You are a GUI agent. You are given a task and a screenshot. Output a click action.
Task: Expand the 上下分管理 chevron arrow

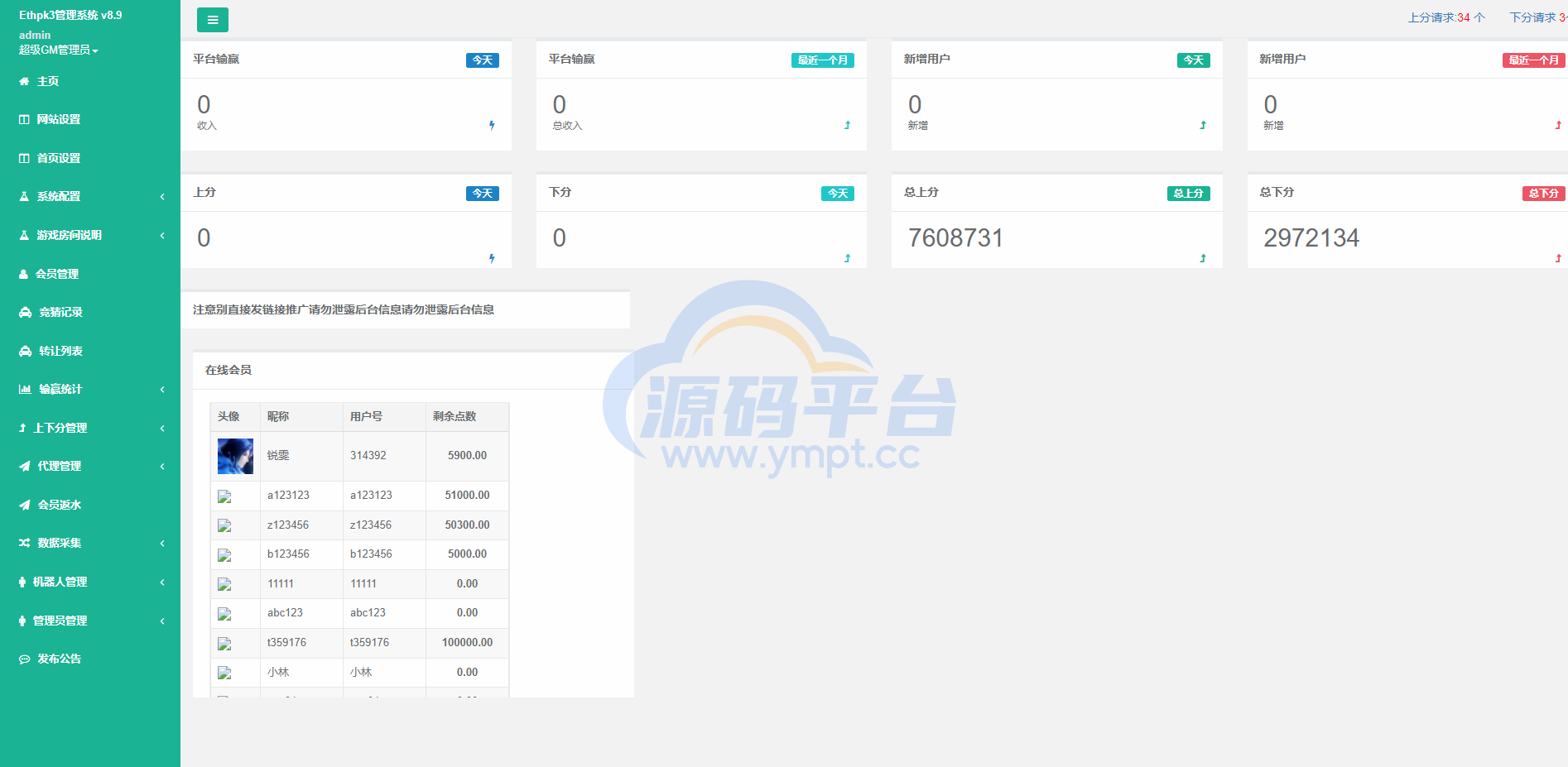[x=162, y=428]
